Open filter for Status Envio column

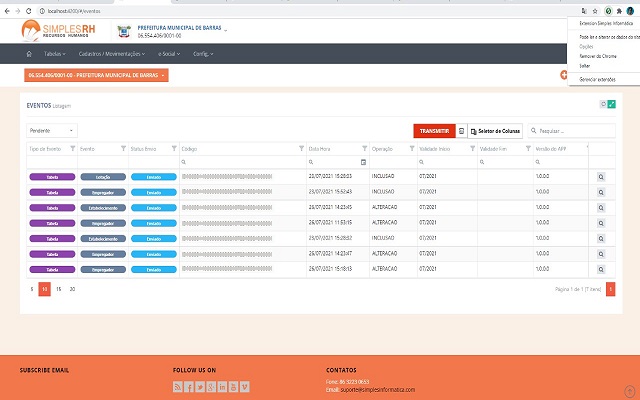pyautogui.click(x=174, y=149)
